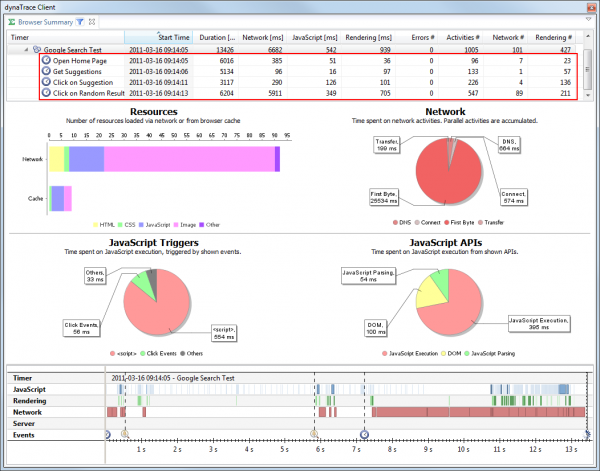Viewport: 600px width, 471px height.
Task: Click the event marker before 1 s
Action: (x=125, y=434)
